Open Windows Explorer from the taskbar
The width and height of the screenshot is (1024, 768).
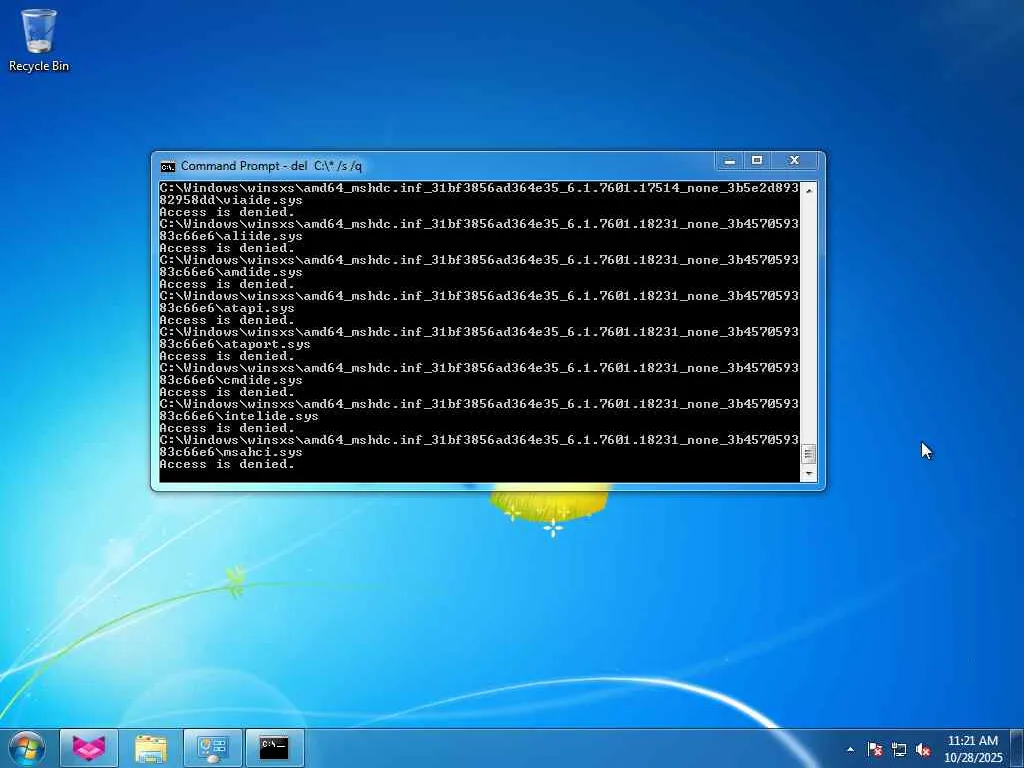[x=151, y=748]
